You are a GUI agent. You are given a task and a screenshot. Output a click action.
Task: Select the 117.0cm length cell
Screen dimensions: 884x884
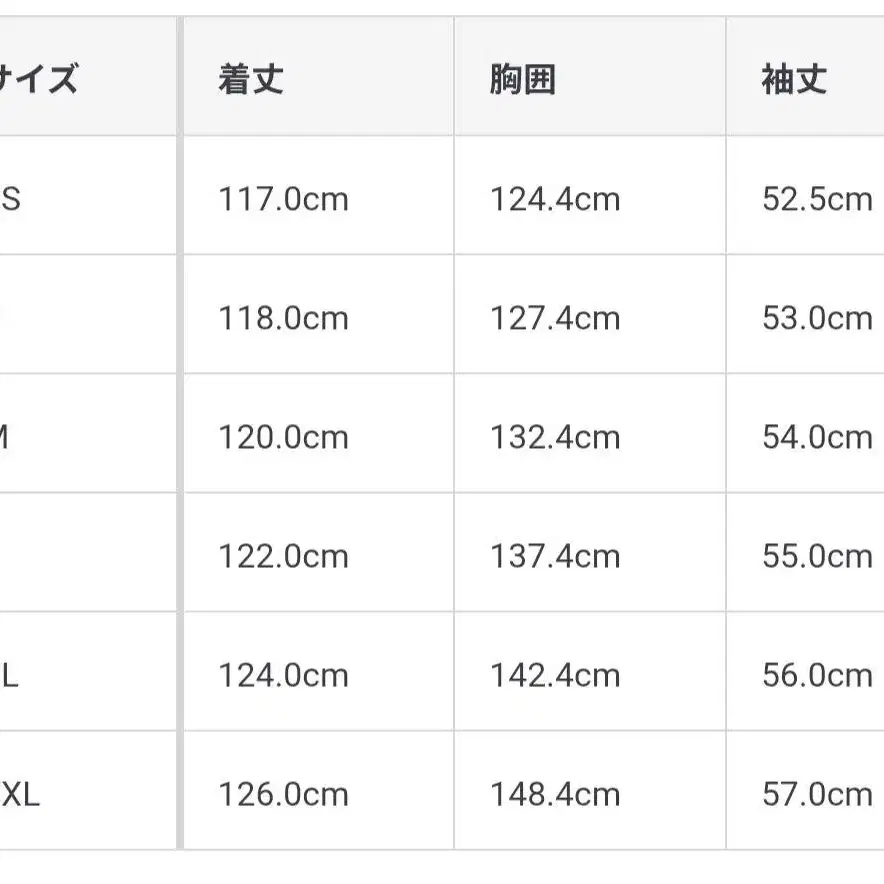(283, 199)
